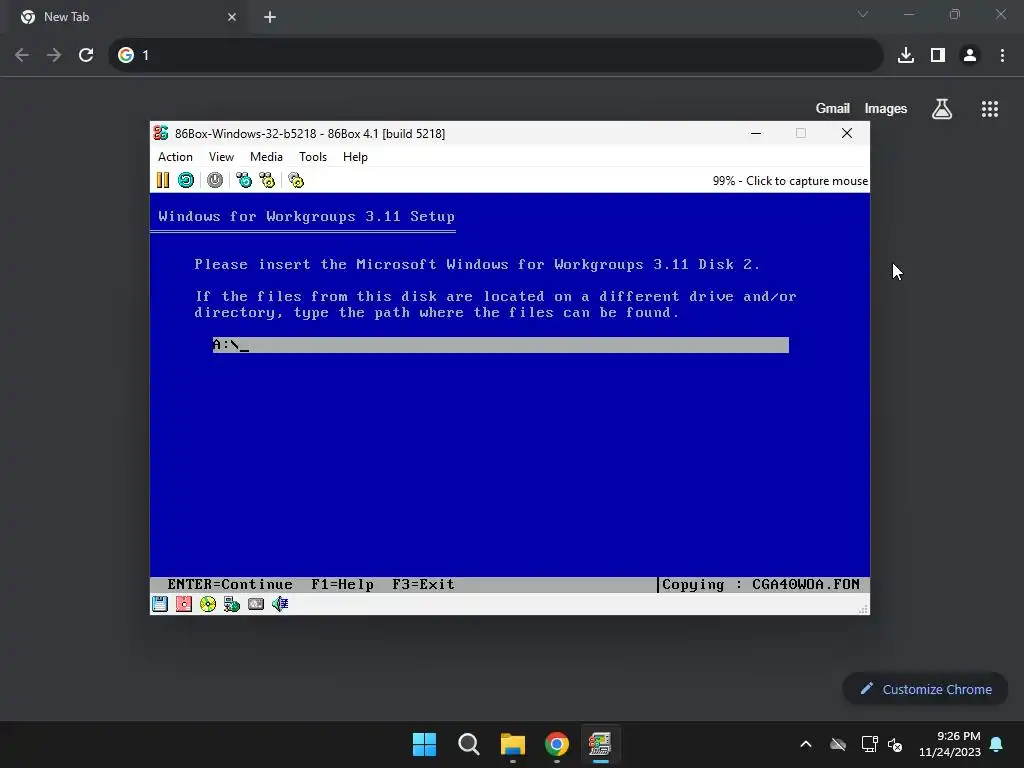Open the 86Box View menu
This screenshot has height=768, width=1024.
(x=221, y=157)
